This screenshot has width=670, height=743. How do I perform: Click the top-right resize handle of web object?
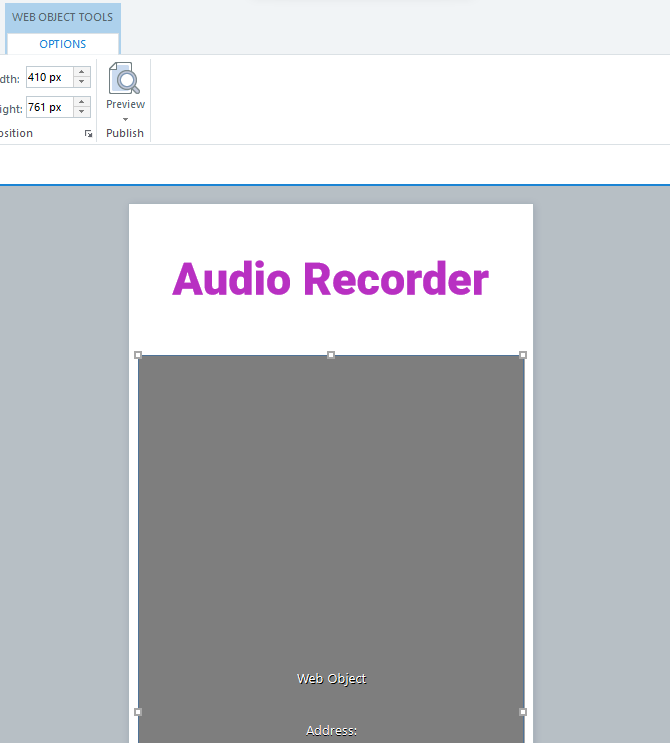[523, 355]
